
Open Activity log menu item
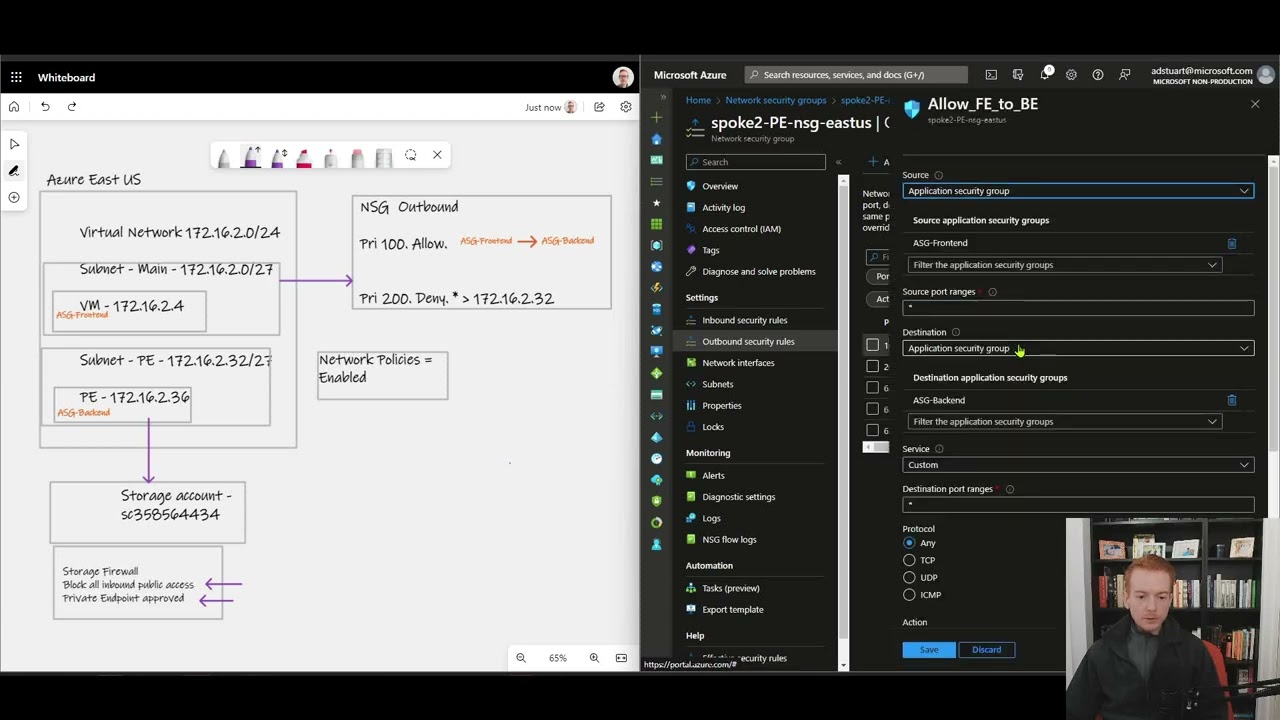723,207
